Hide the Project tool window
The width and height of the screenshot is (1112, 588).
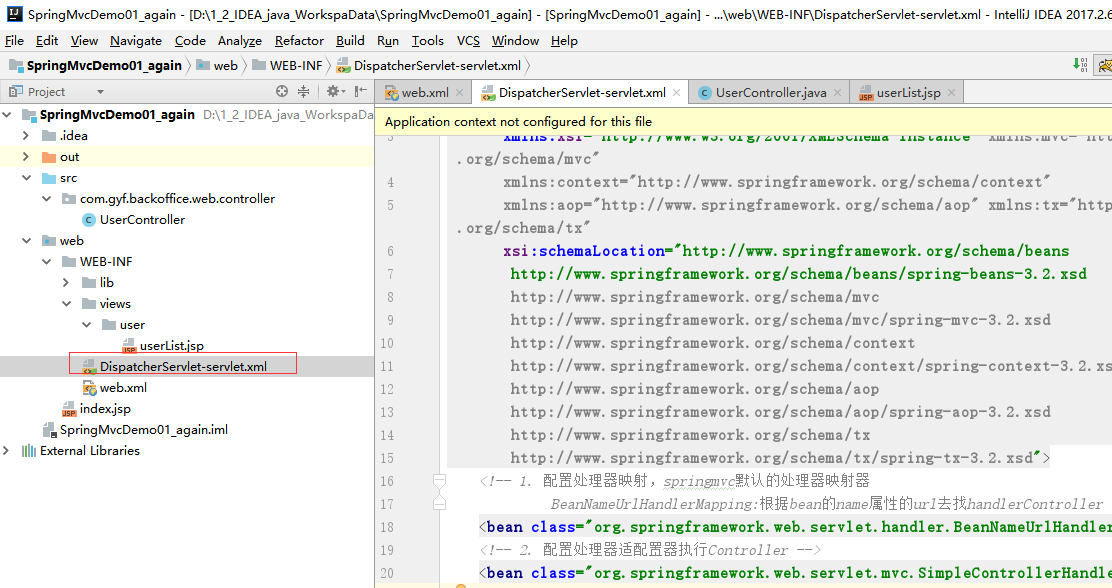pos(361,91)
